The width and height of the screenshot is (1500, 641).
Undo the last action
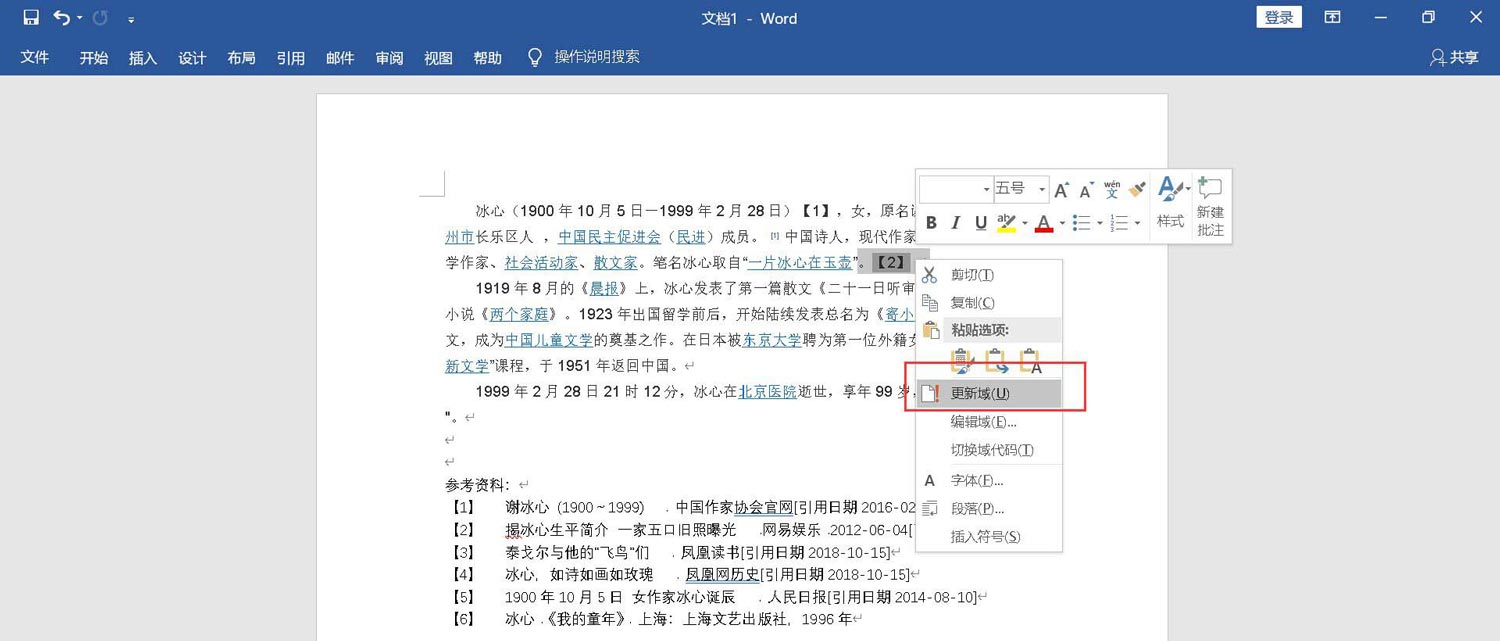point(62,18)
